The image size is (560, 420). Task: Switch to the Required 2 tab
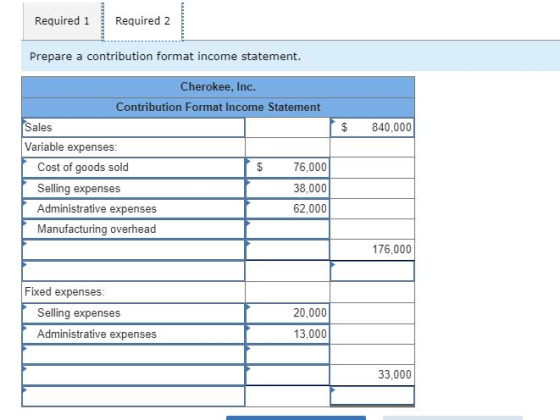[142, 21]
